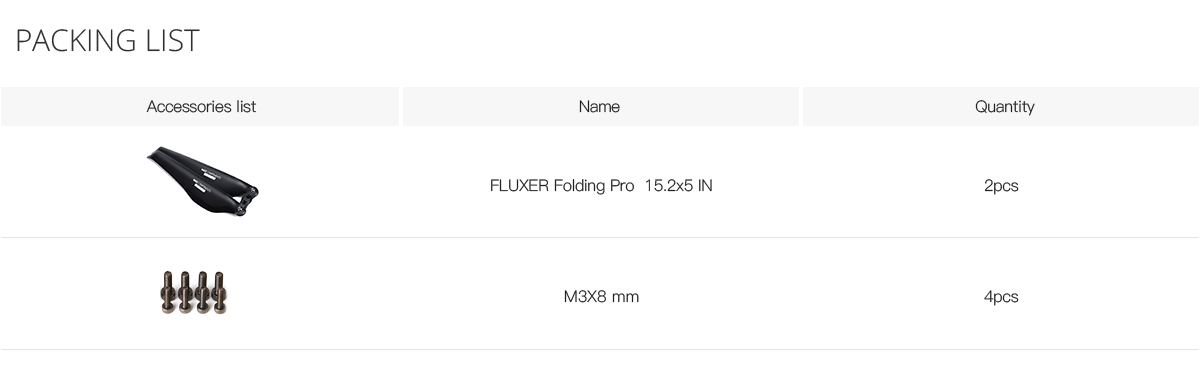Image resolution: width=1200 pixels, height=383 pixels.
Task: Click the 15.2x5 IN size text
Action: coord(679,186)
